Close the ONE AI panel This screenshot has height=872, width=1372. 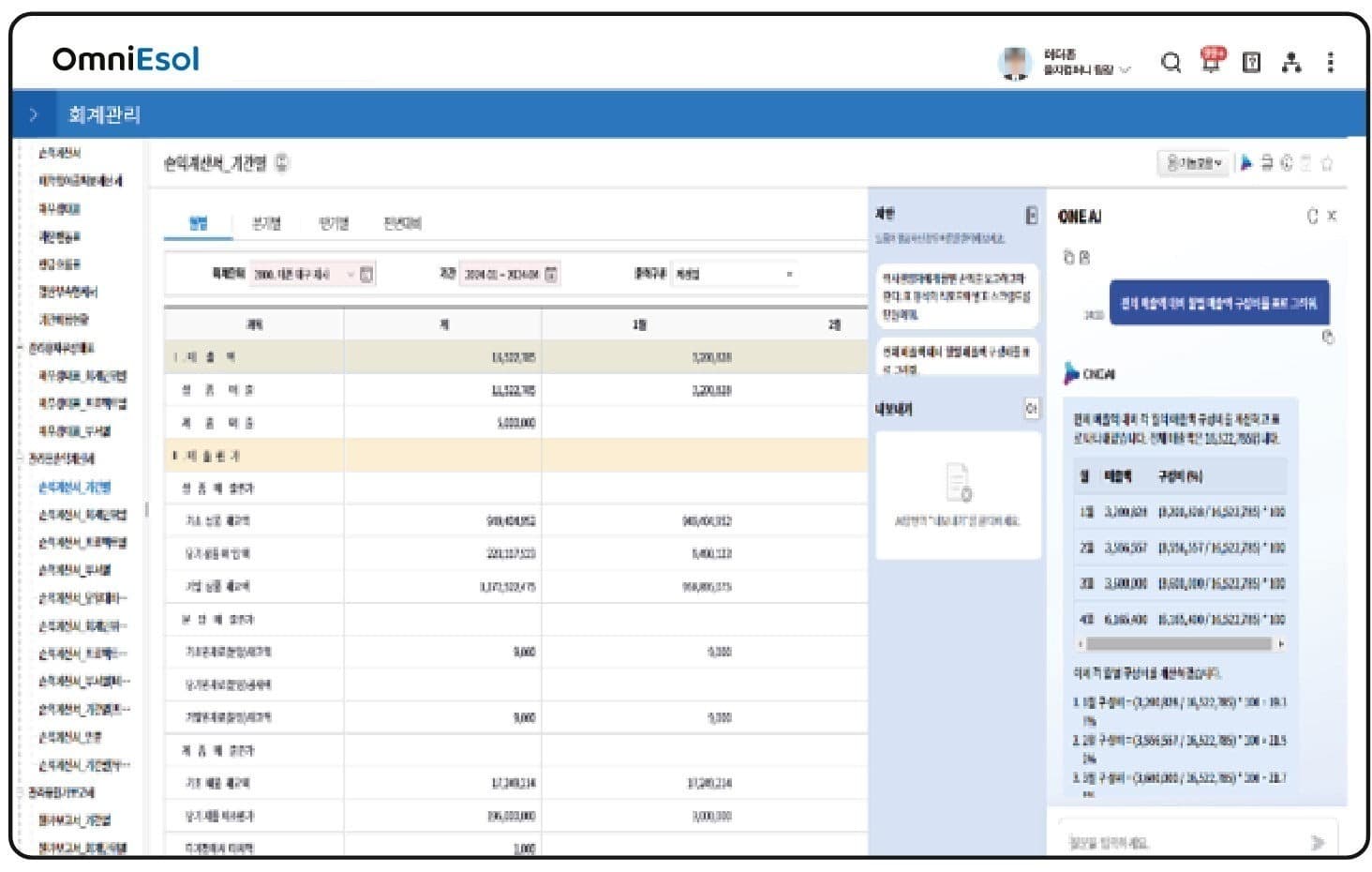point(1332,216)
